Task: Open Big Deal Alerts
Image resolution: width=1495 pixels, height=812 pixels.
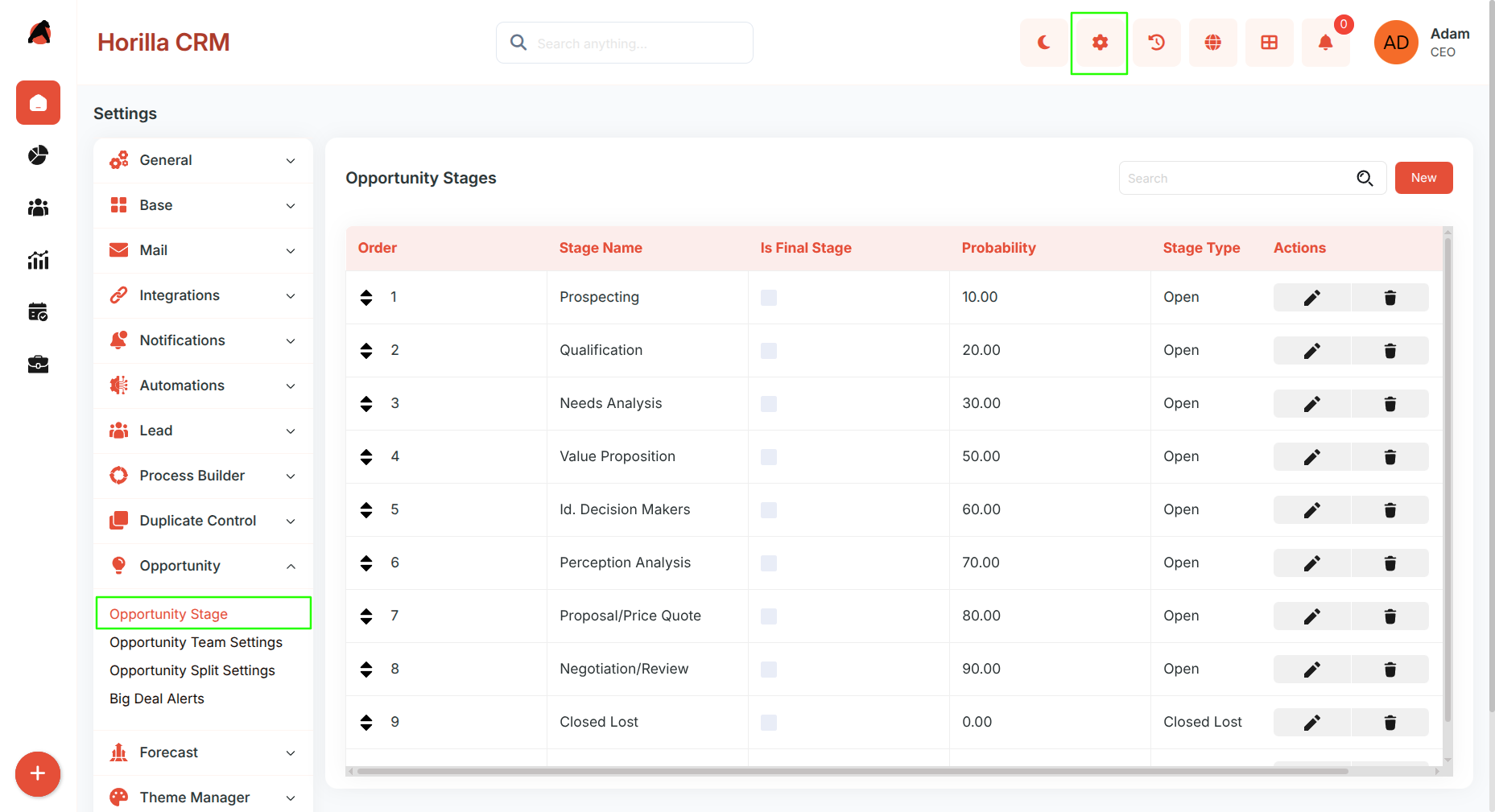Action: point(157,699)
